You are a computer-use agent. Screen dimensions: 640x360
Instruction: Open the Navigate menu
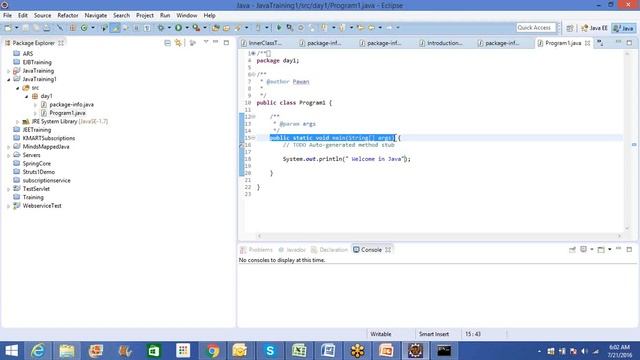tap(96, 15)
